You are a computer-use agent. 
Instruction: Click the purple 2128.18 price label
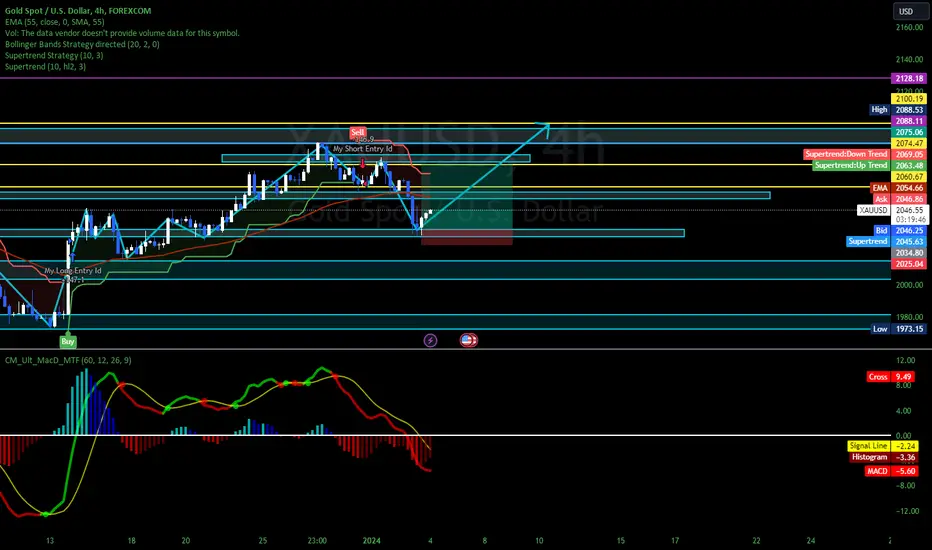(909, 78)
